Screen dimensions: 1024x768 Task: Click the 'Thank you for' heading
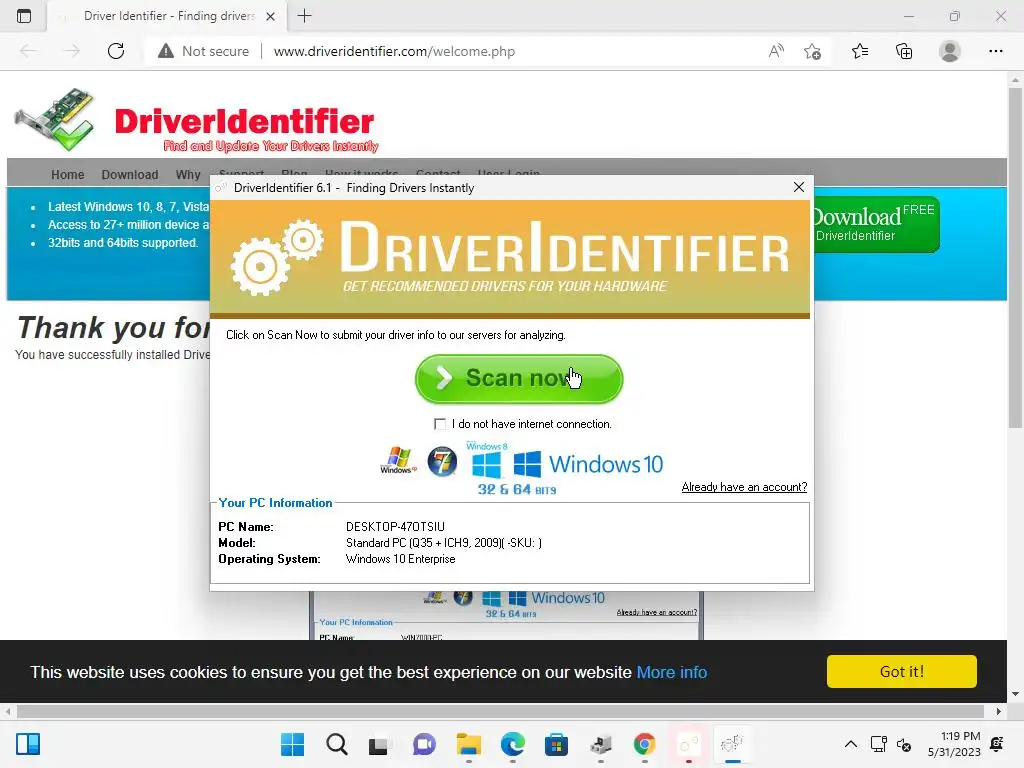tap(114, 328)
